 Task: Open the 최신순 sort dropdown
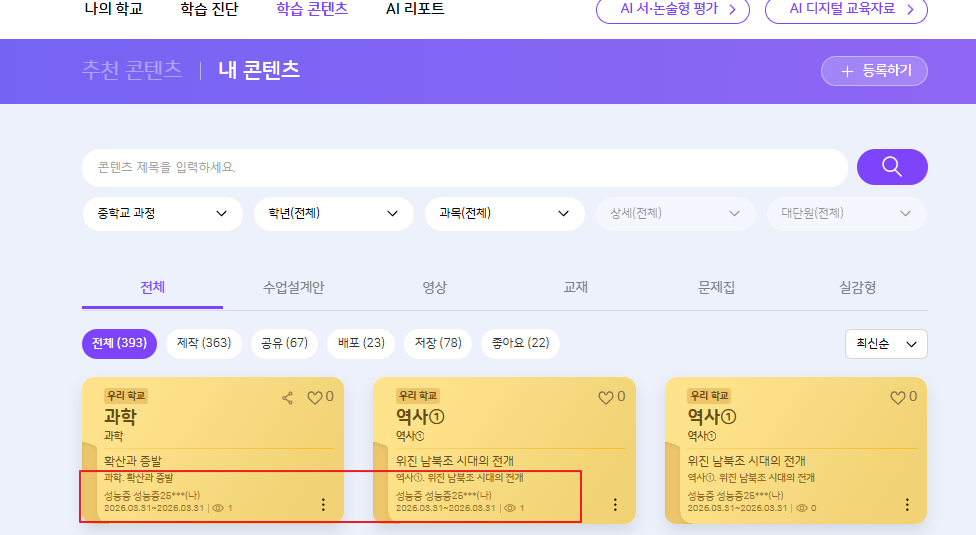[x=885, y=344]
